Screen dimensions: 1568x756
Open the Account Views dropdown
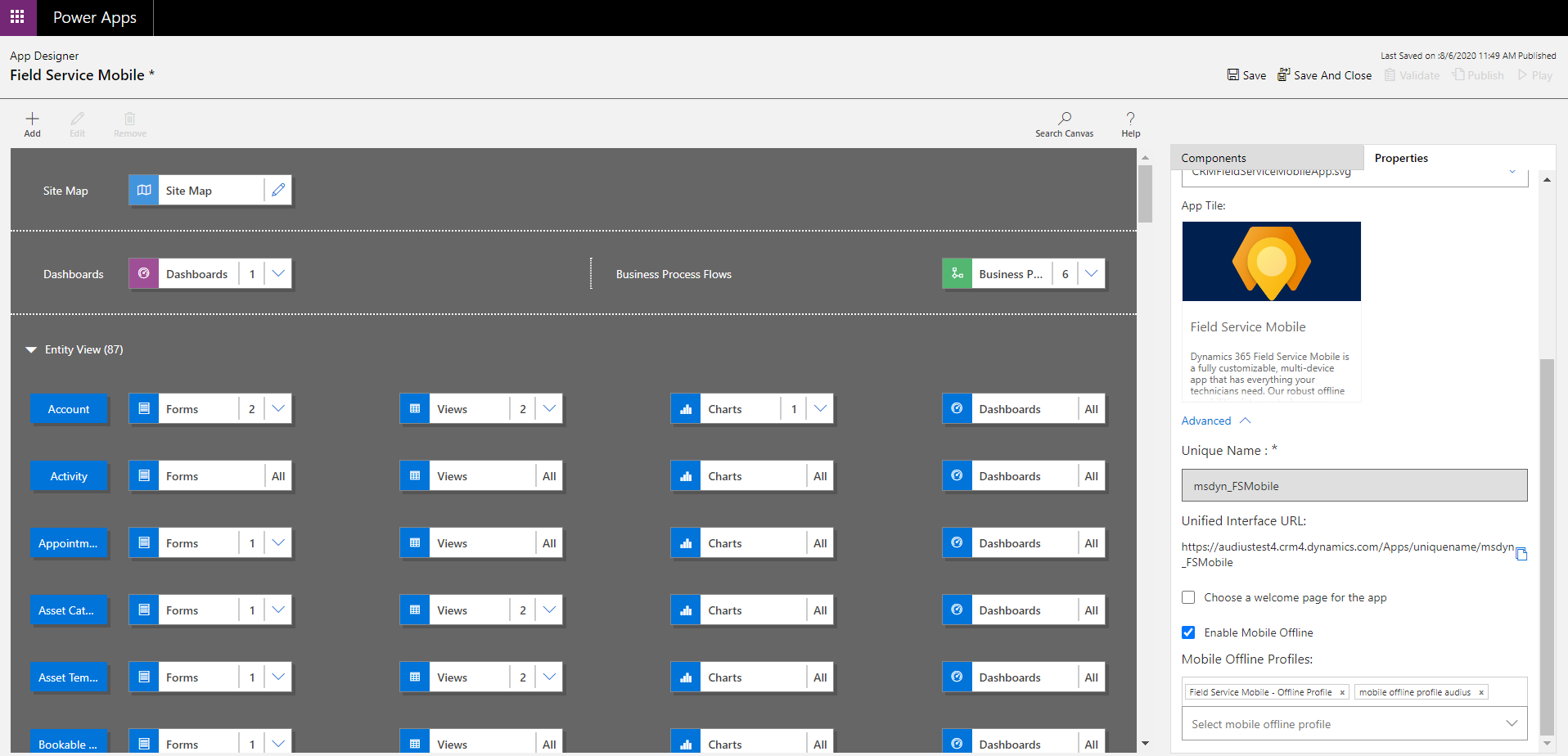(x=549, y=408)
